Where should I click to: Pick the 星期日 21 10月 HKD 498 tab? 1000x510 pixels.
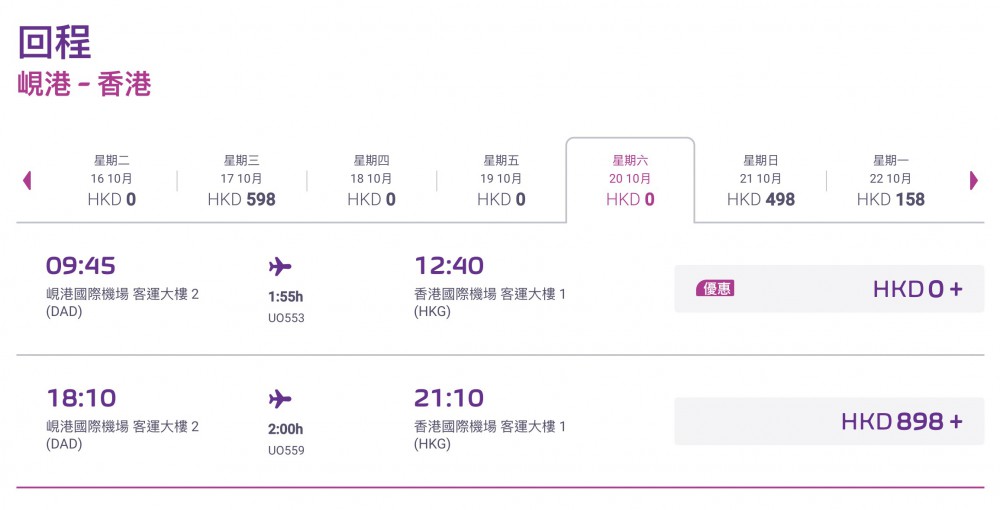point(761,180)
